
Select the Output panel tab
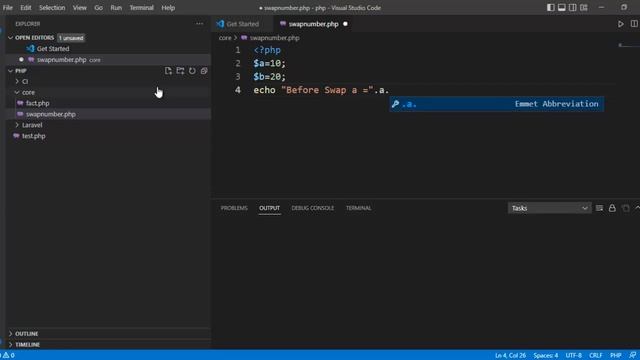pos(269,208)
